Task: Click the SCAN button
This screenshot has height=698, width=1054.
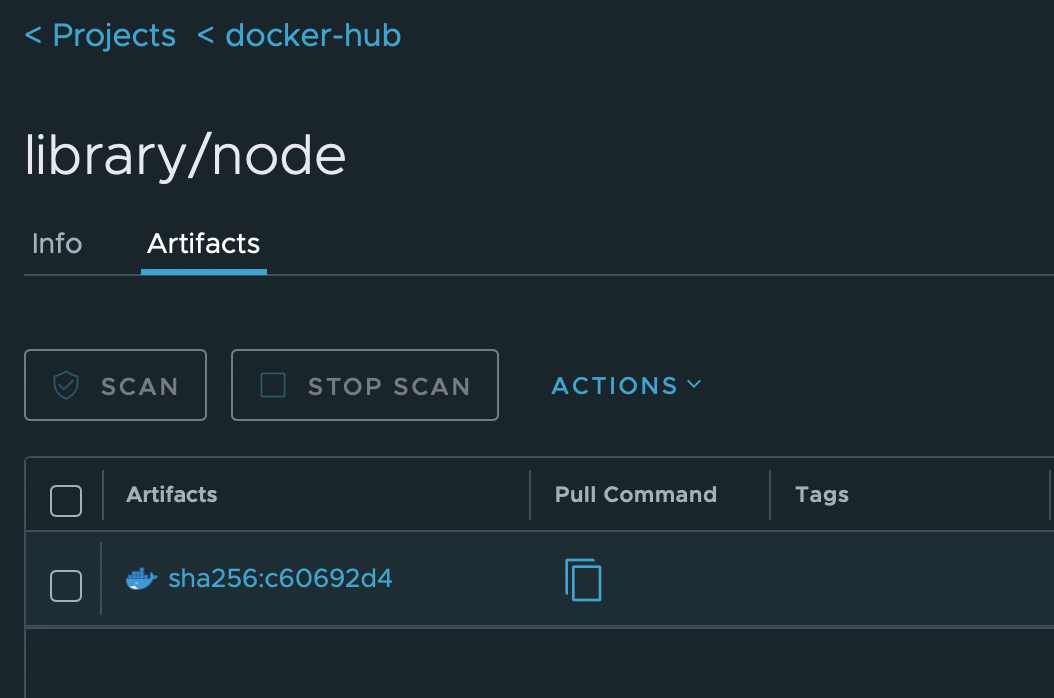Action: point(115,384)
